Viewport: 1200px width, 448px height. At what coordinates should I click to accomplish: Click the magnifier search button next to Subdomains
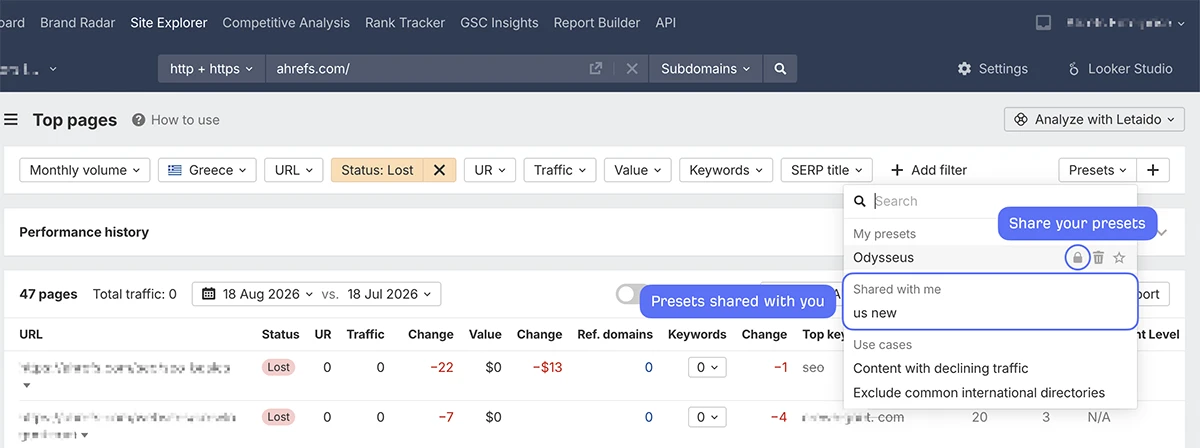pyautogui.click(x=780, y=69)
